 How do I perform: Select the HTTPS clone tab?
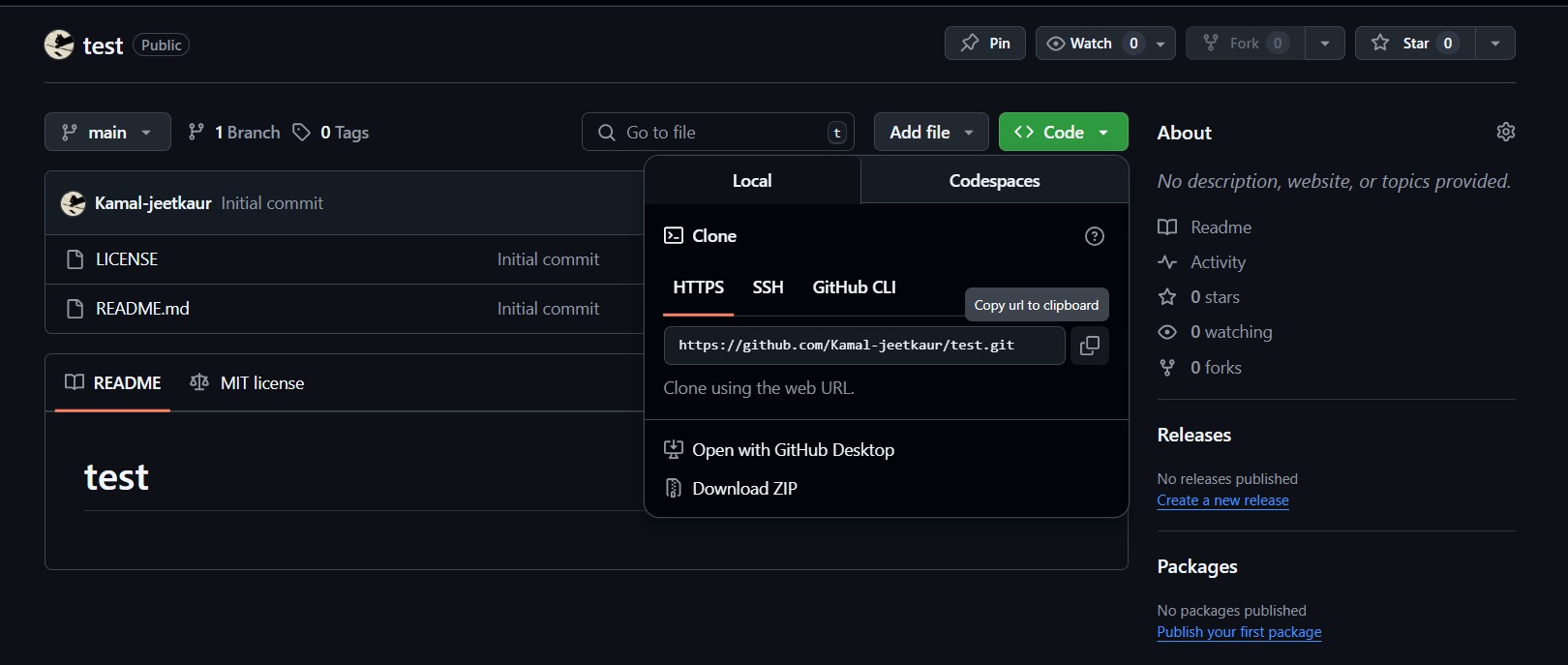698,287
